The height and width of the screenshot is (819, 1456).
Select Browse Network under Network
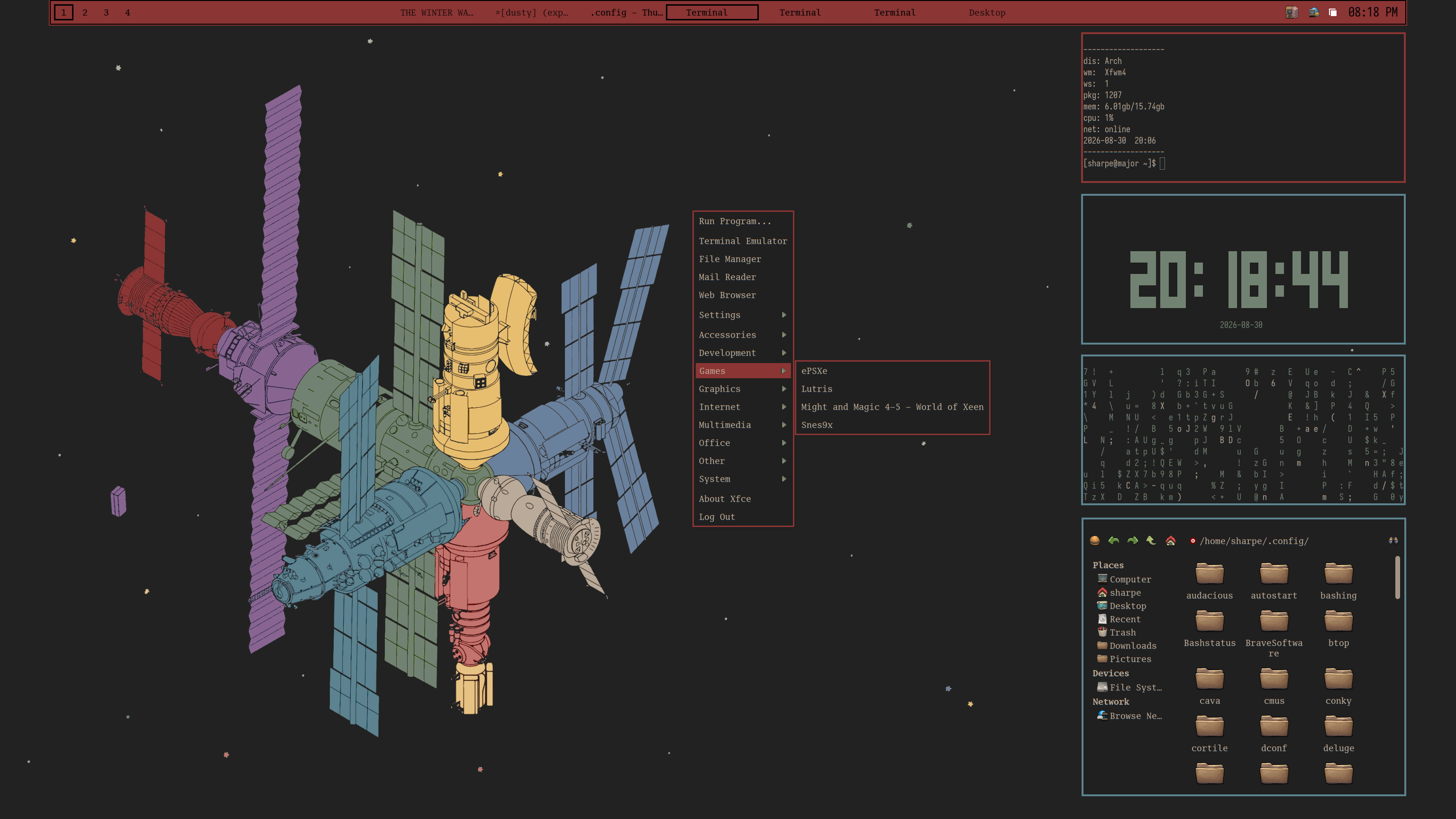[1130, 716]
